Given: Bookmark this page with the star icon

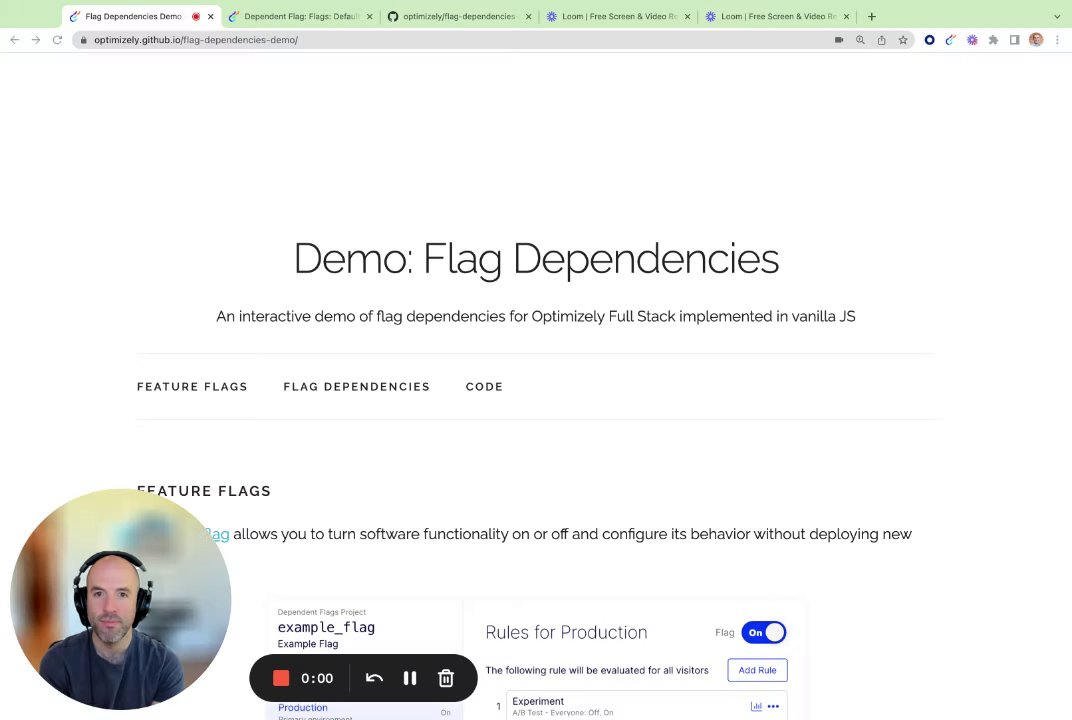Looking at the screenshot, I should [903, 40].
